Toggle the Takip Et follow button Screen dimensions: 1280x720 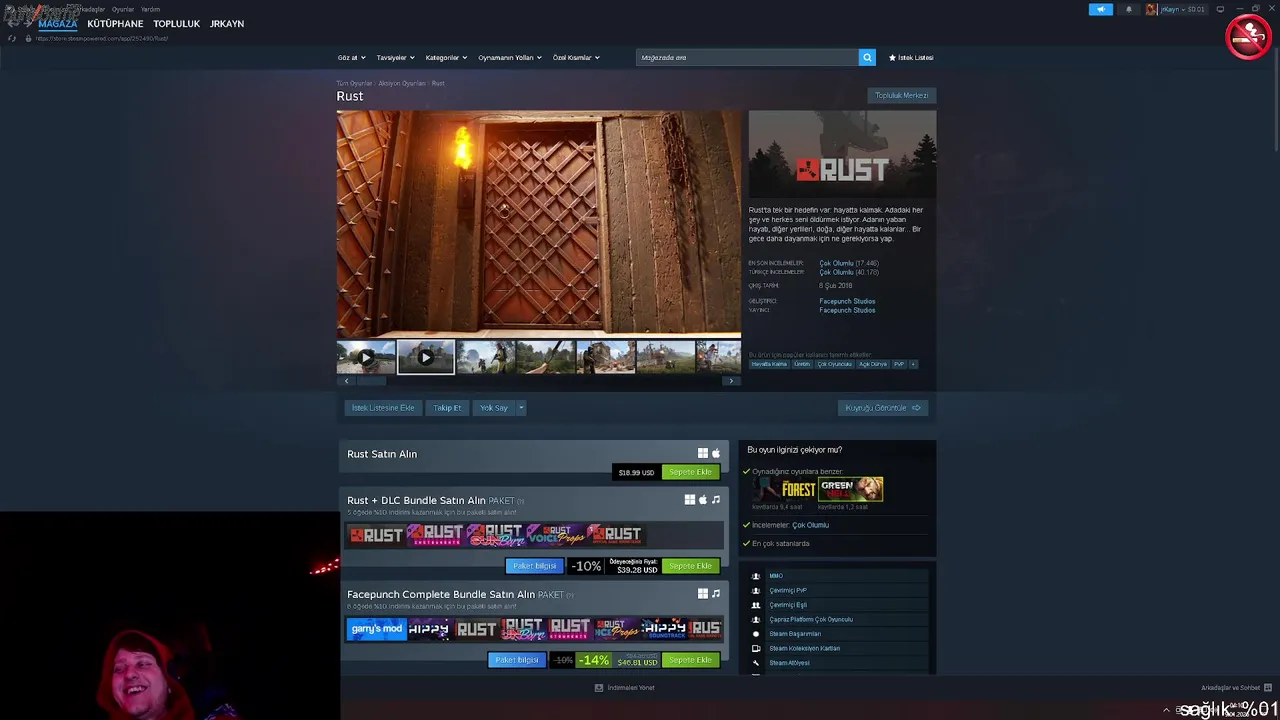(447, 408)
